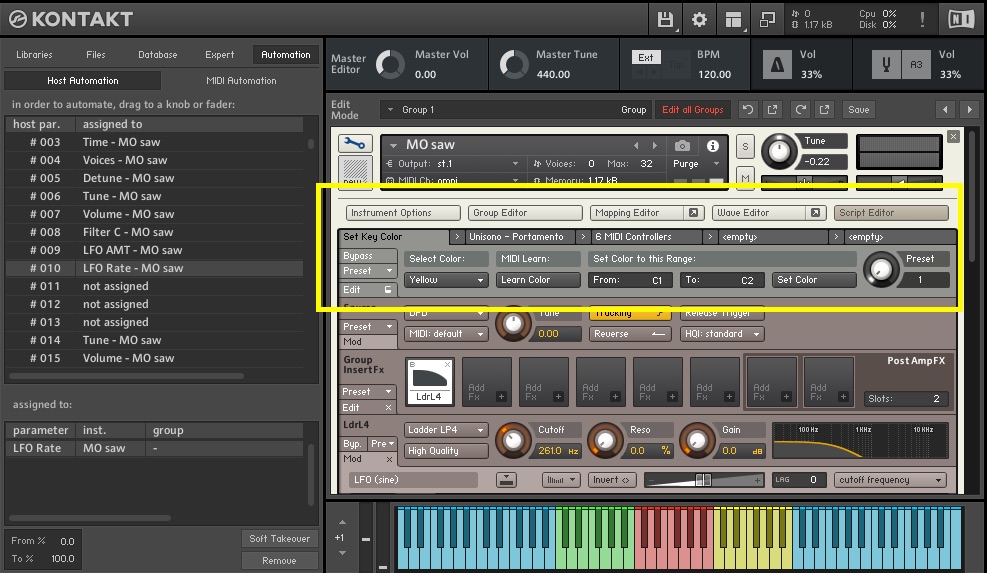Click the minimized view icon
Viewport: 987px width, 573px height.
[767, 20]
